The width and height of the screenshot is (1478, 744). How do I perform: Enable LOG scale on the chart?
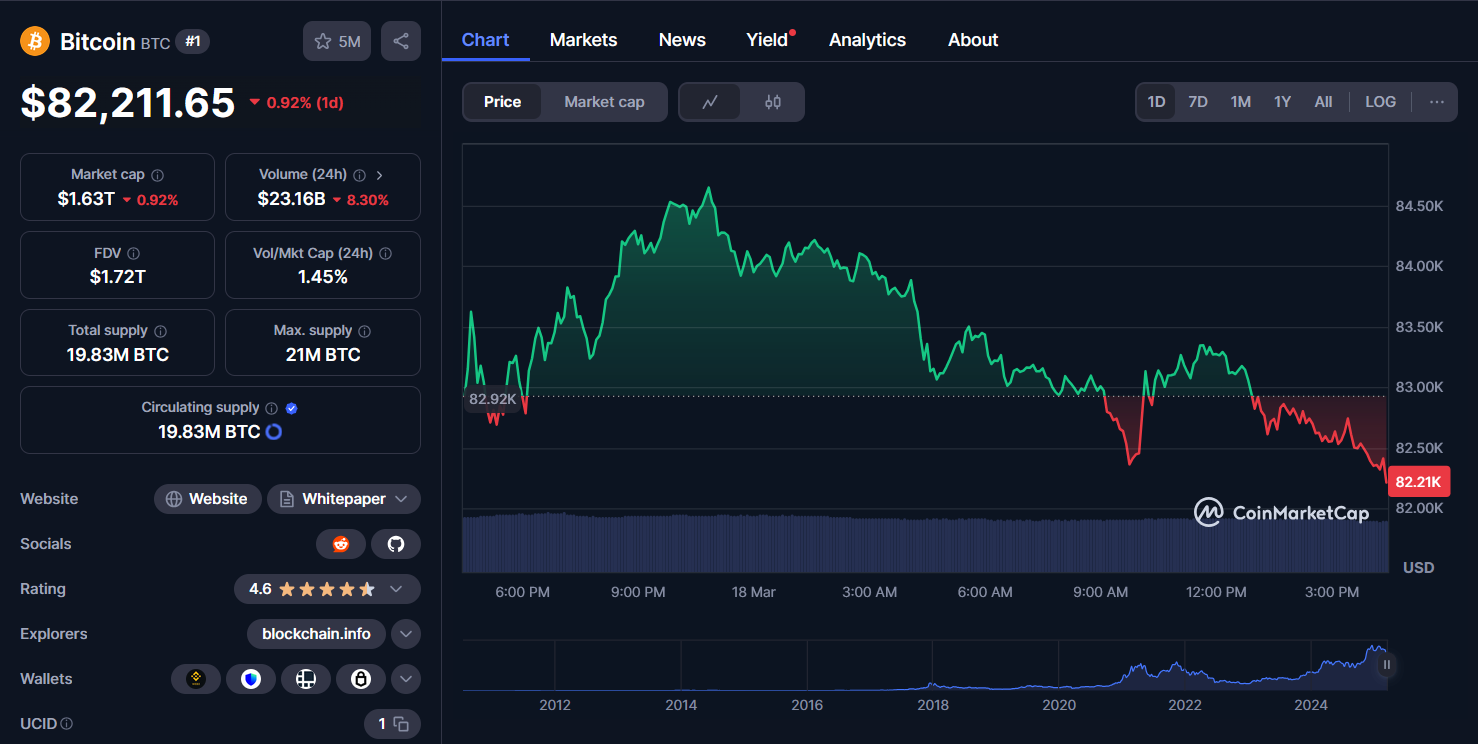[1380, 101]
